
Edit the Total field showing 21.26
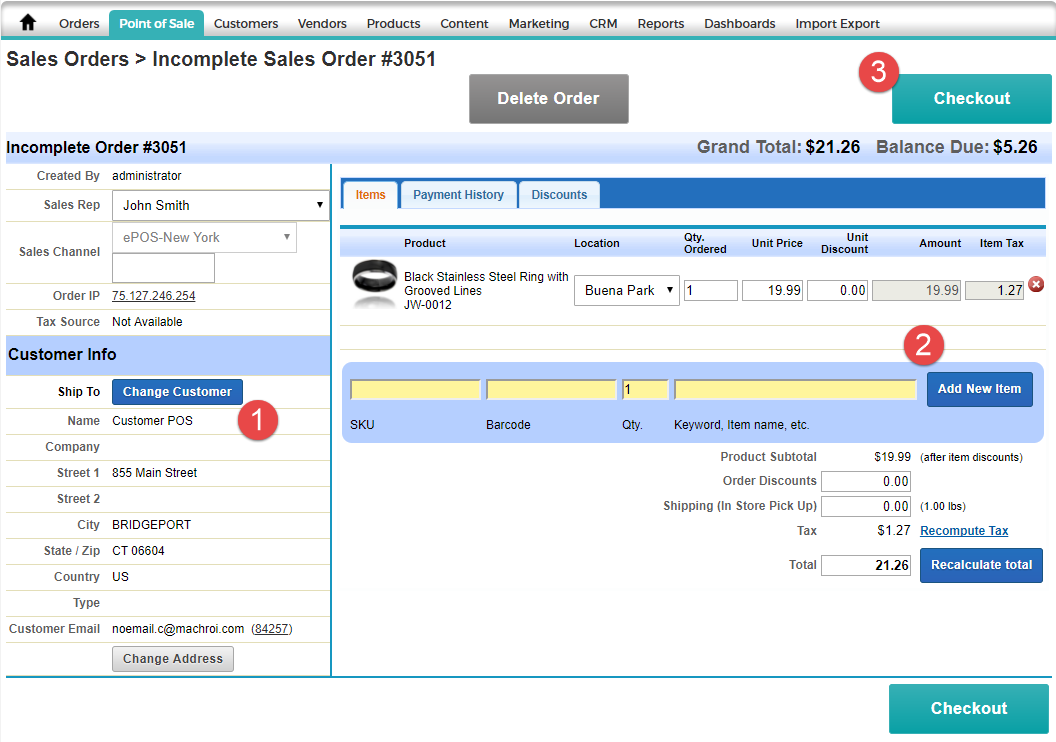(x=865, y=565)
